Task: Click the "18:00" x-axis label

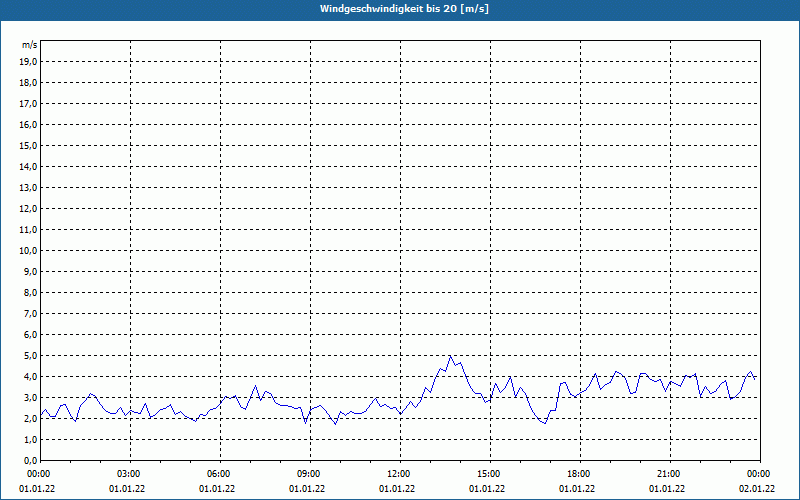Action: (580, 474)
